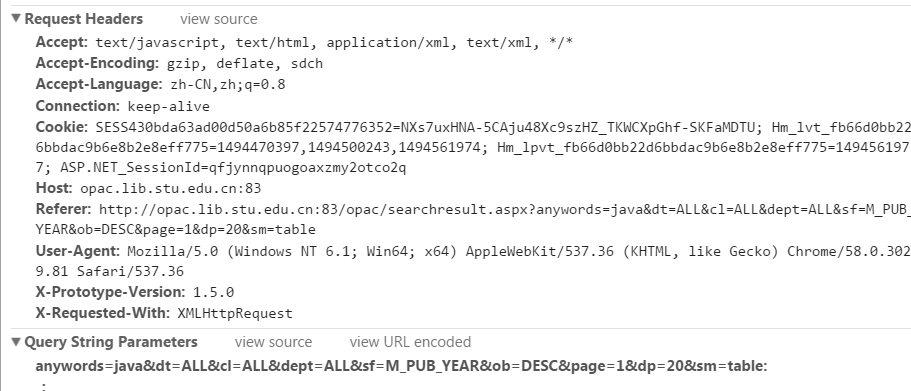Click the Host header value opac.lib.stu.edu.cn:83
The height and width of the screenshot is (391, 911).
coord(171,188)
